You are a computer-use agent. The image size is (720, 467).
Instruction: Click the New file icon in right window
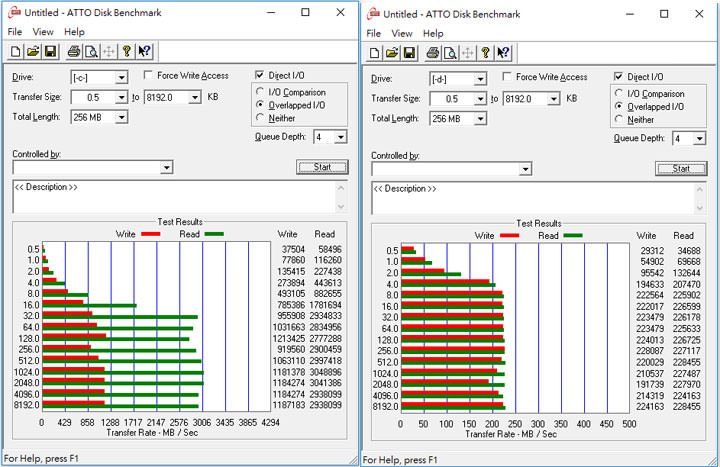pyautogui.click(x=375, y=53)
